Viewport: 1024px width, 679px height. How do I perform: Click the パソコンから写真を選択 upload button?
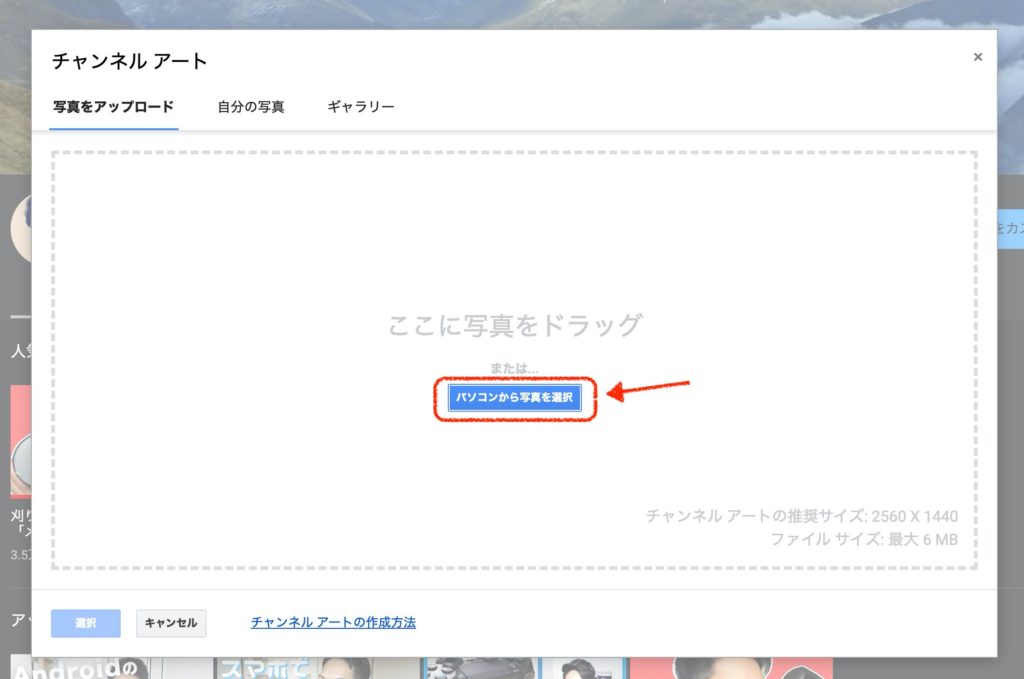coord(513,397)
